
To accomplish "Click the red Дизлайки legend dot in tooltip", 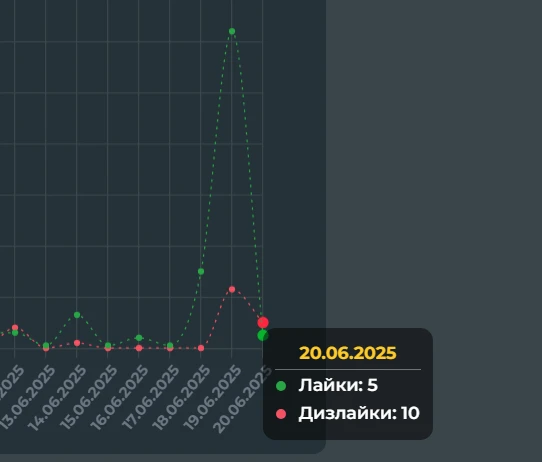I will point(281,414).
